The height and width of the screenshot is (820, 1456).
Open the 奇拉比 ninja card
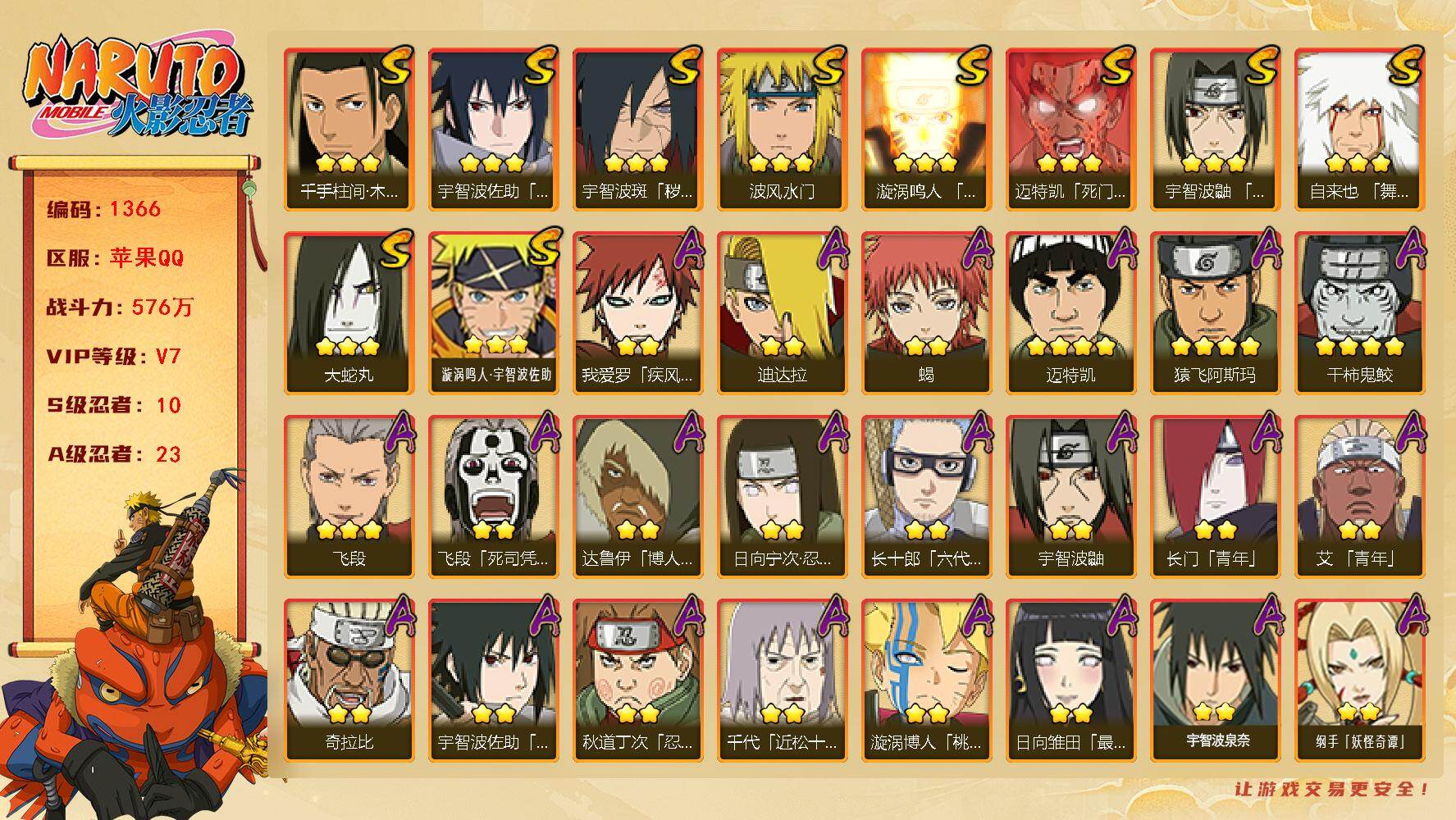[349, 681]
